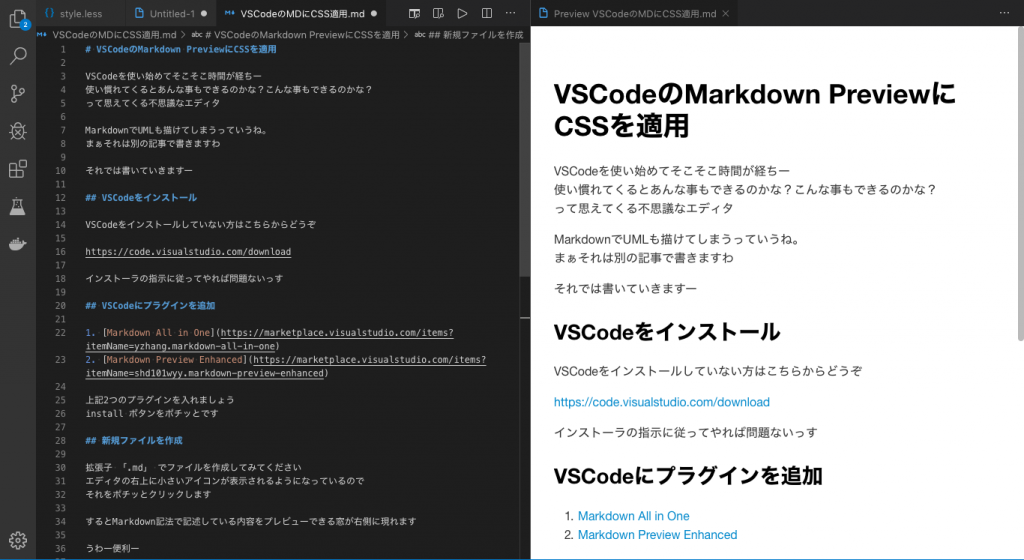This screenshot has width=1024, height=560.
Task: Split the editor to the right
Action: pyautogui.click(x=487, y=13)
